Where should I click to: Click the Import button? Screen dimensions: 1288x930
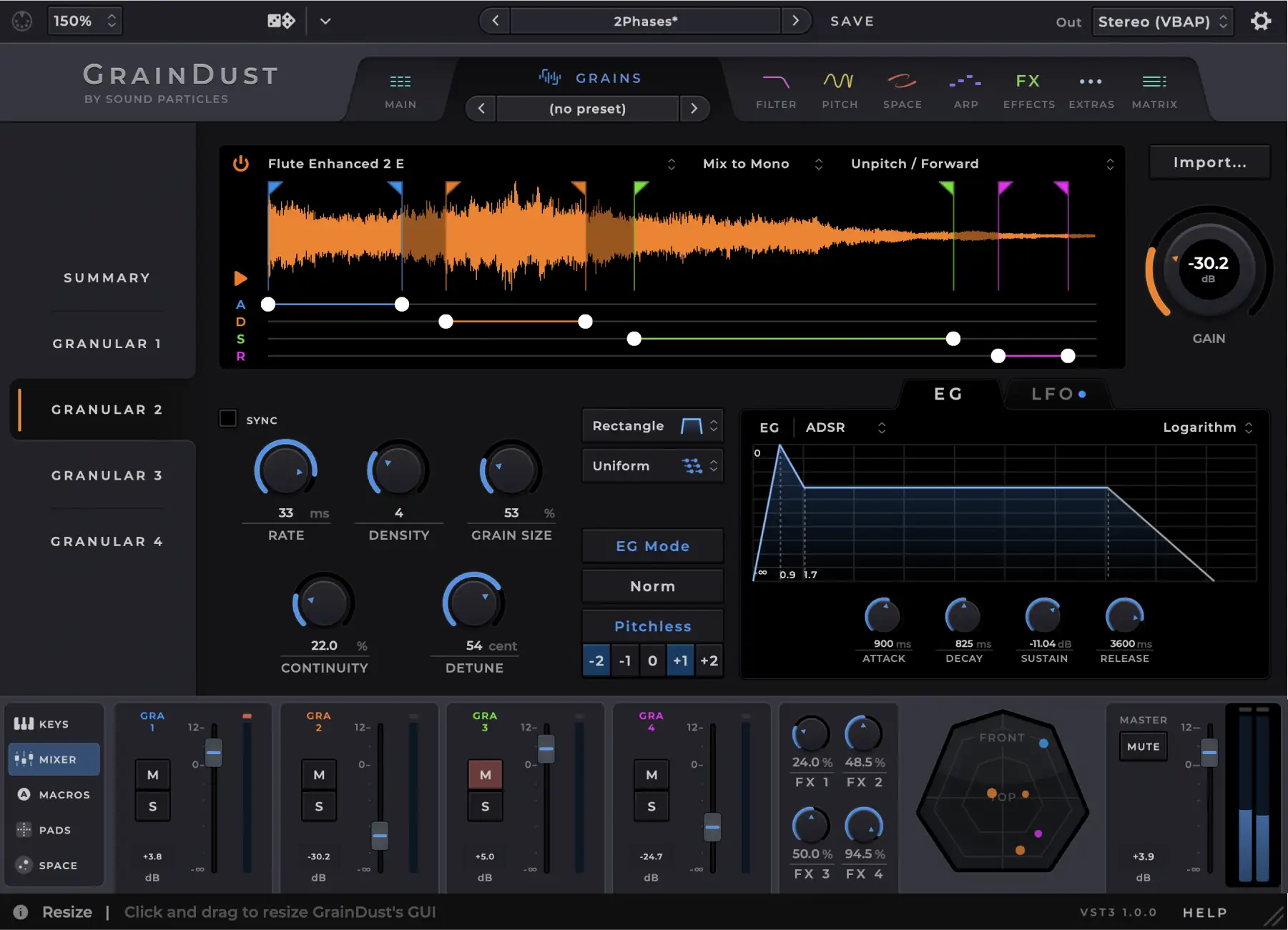point(1209,162)
